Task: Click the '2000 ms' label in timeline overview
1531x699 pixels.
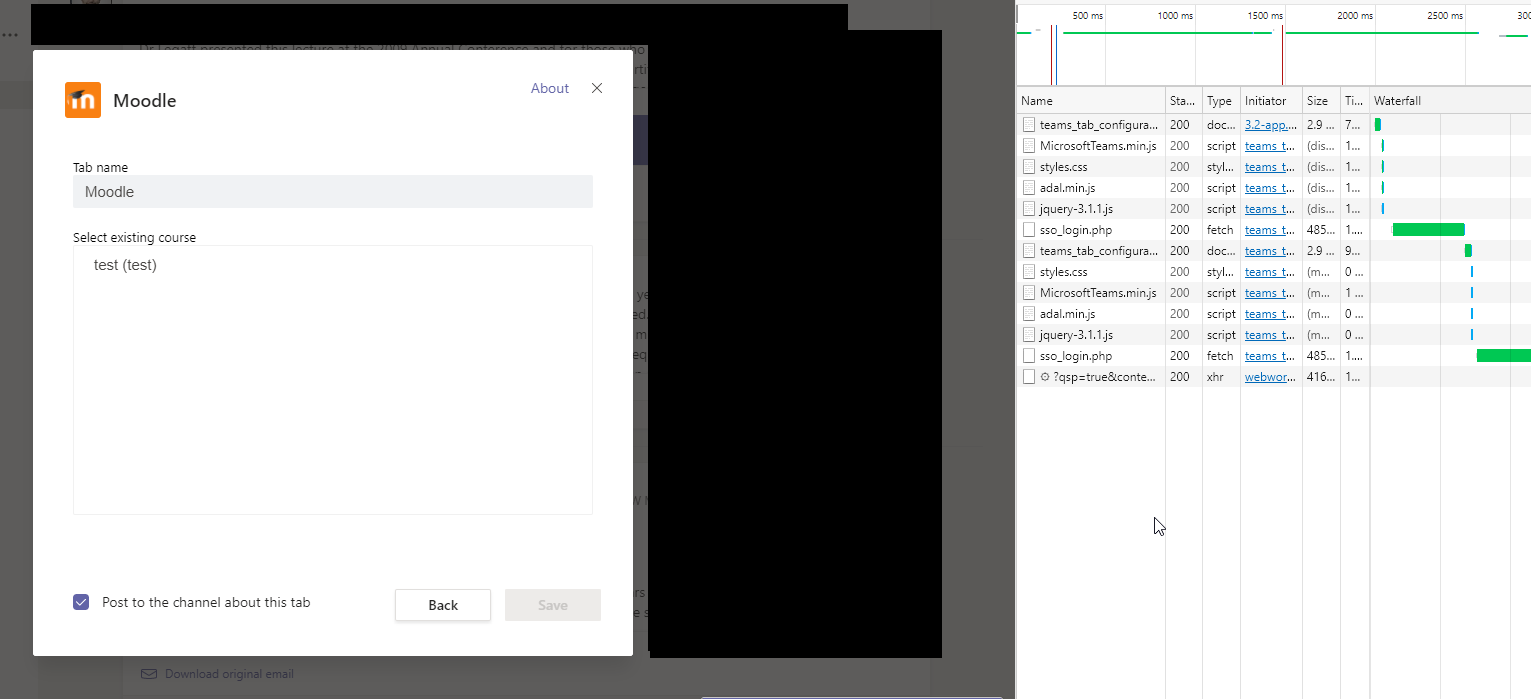Action: click(1356, 16)
